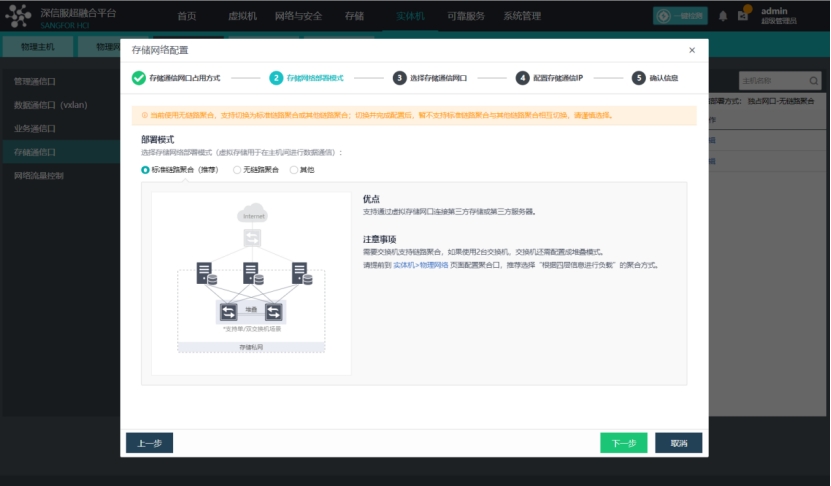
Task: Follow the 实体机>物理网络 link
Action: tap(421, 265)
